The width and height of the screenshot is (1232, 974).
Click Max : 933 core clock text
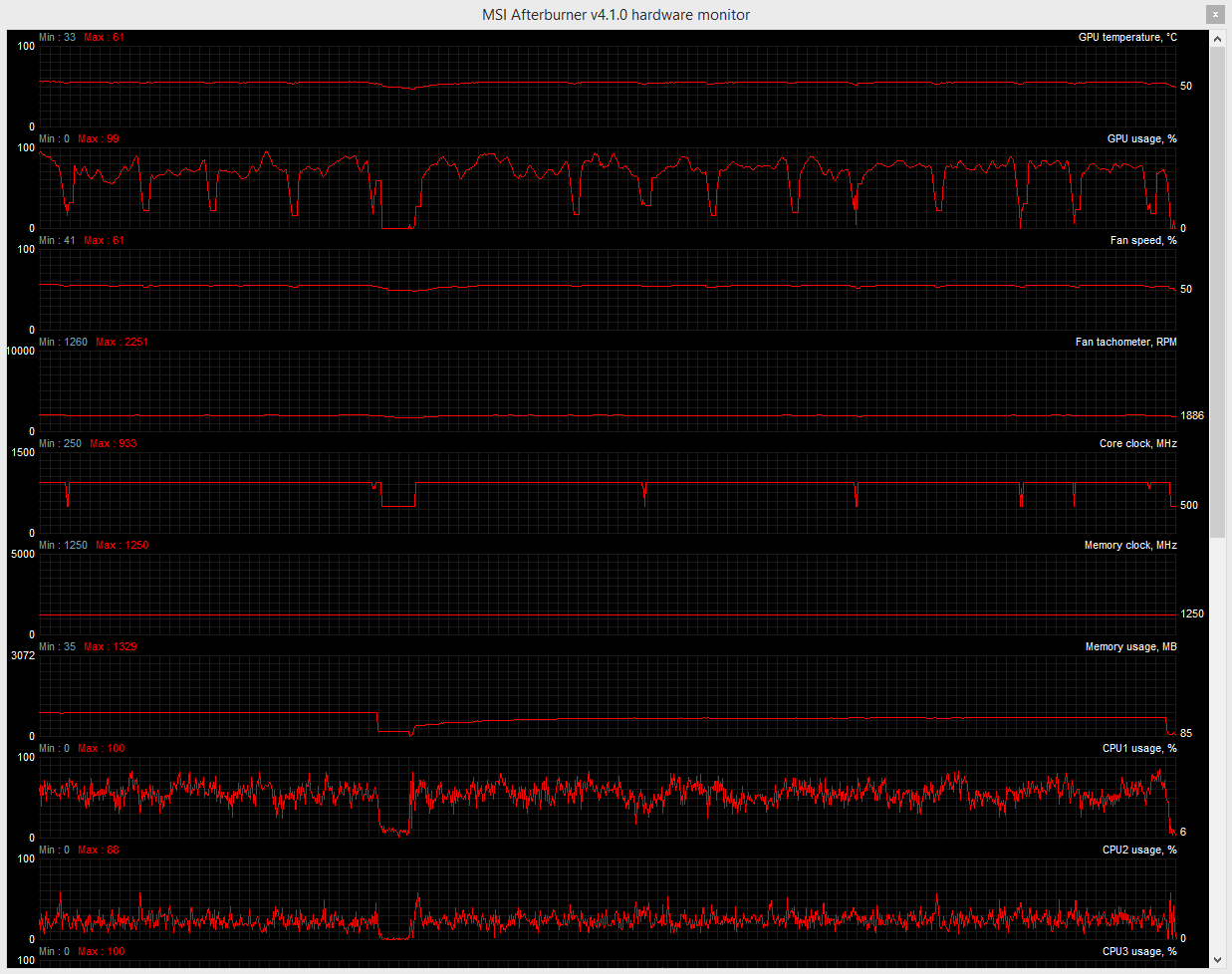[x=114, y=443]
